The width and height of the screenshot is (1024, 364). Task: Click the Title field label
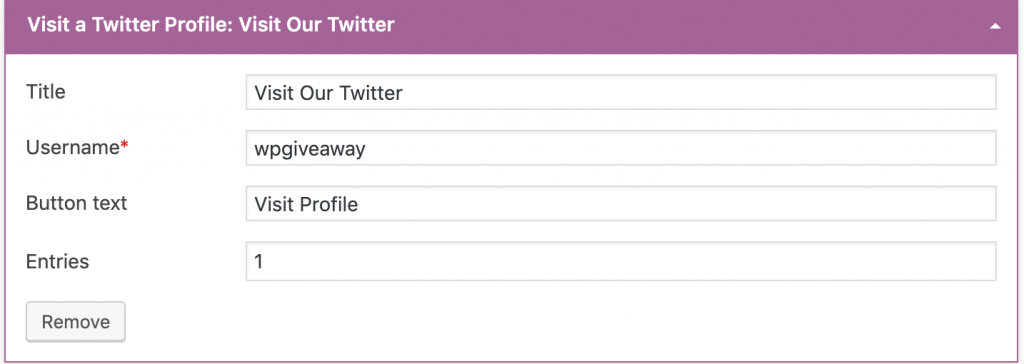pyautogui.click(x=46, y=91)
